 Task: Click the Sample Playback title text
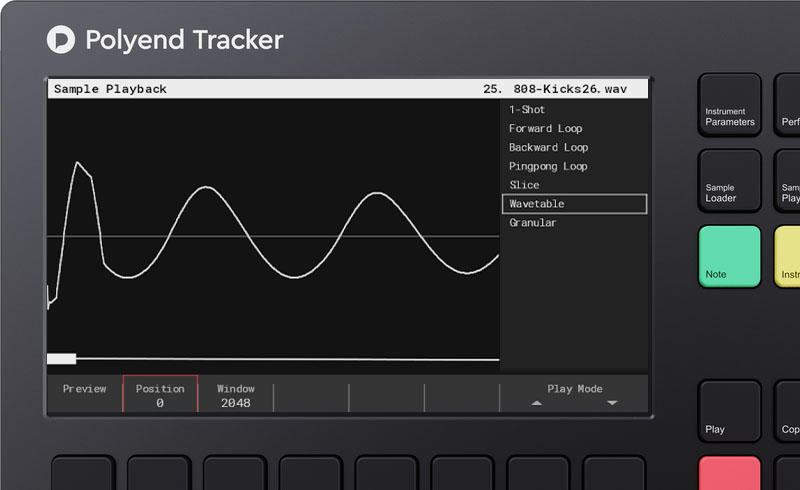(x=110, y=89)
